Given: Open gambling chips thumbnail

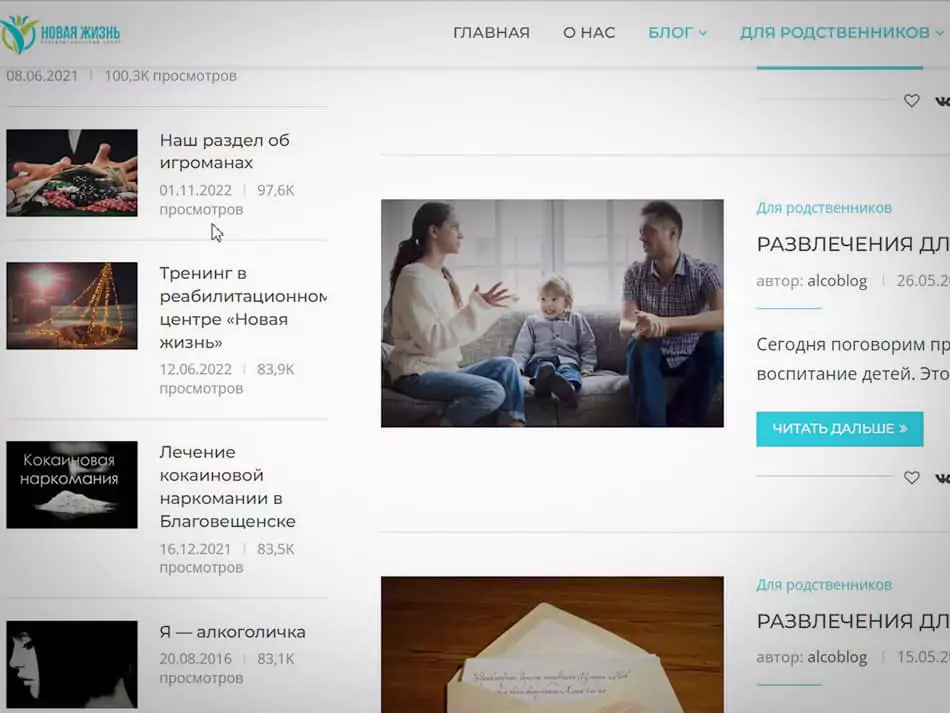Looking at the screenshot, I should [x=72, y=173].
